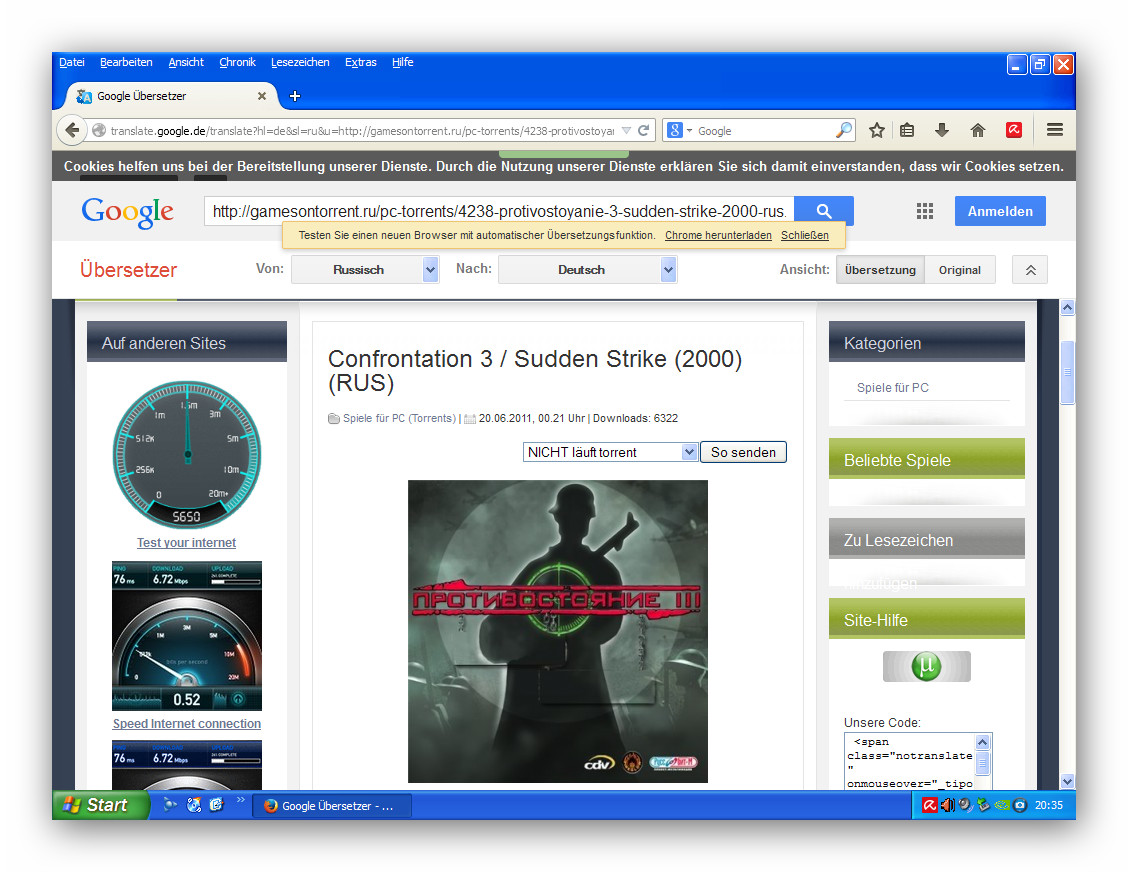
Task: Click the browser address bar
Action: click(x=362, y=131)
